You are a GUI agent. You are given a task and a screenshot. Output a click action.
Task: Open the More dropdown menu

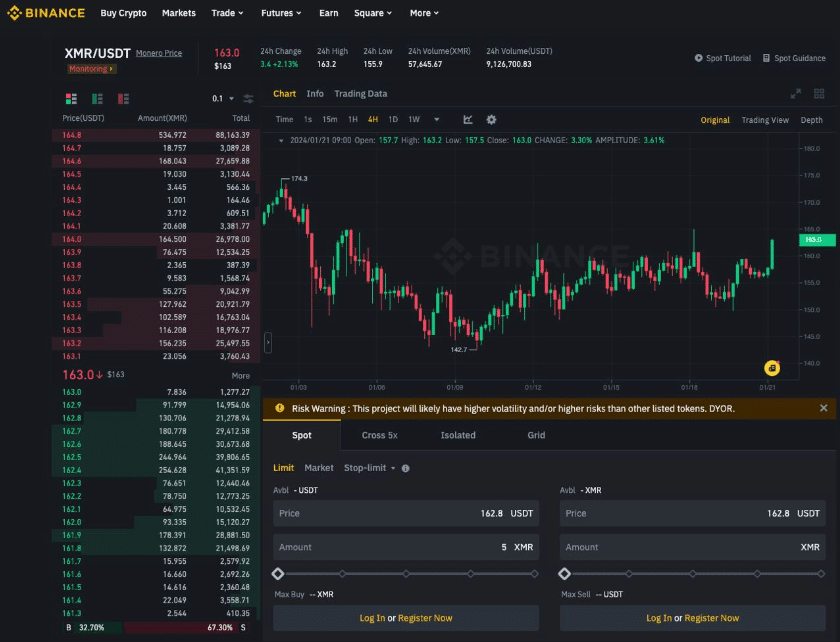click(x=424, y=13)
